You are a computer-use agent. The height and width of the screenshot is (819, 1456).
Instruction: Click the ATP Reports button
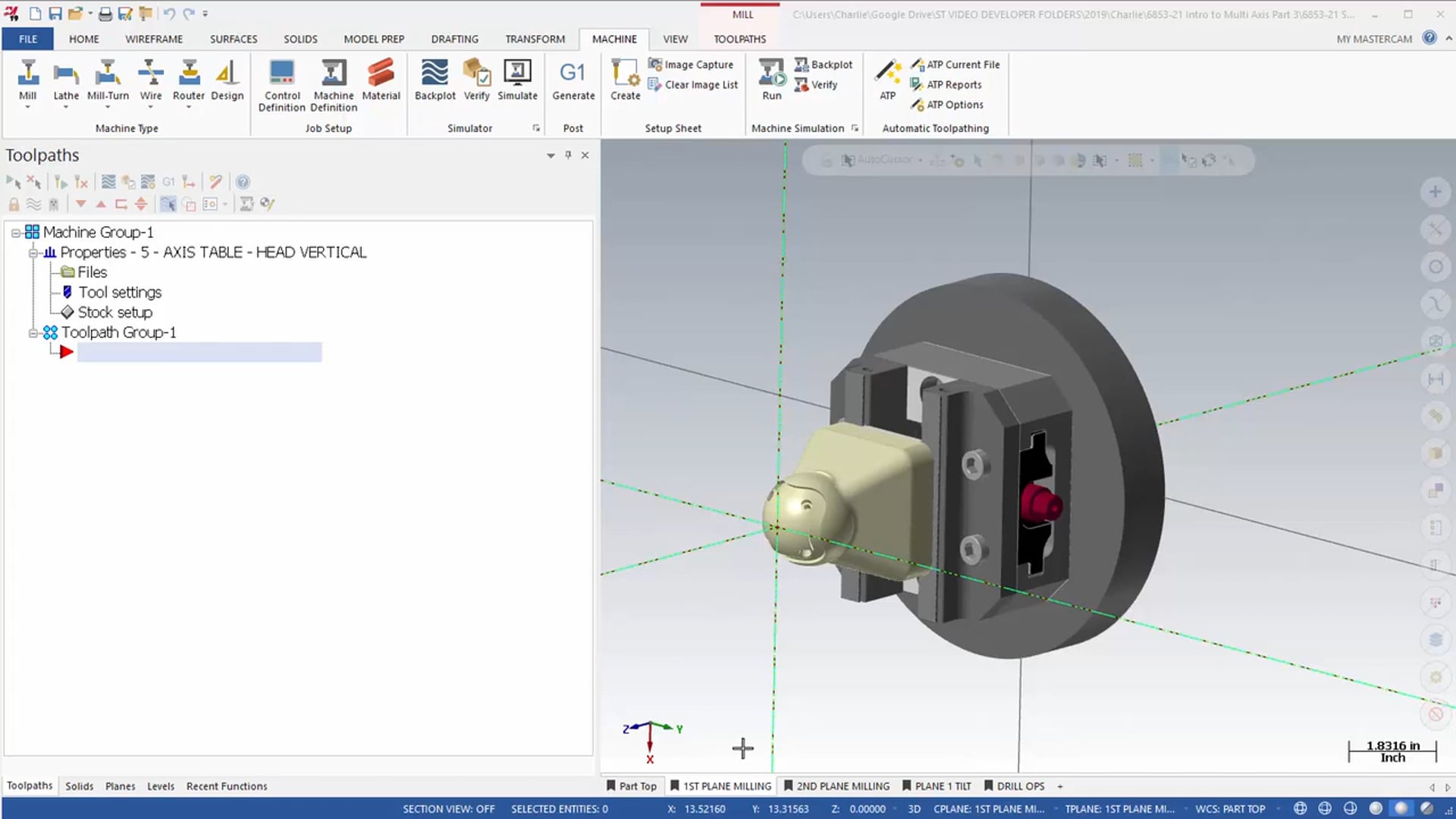coord(944,84)
